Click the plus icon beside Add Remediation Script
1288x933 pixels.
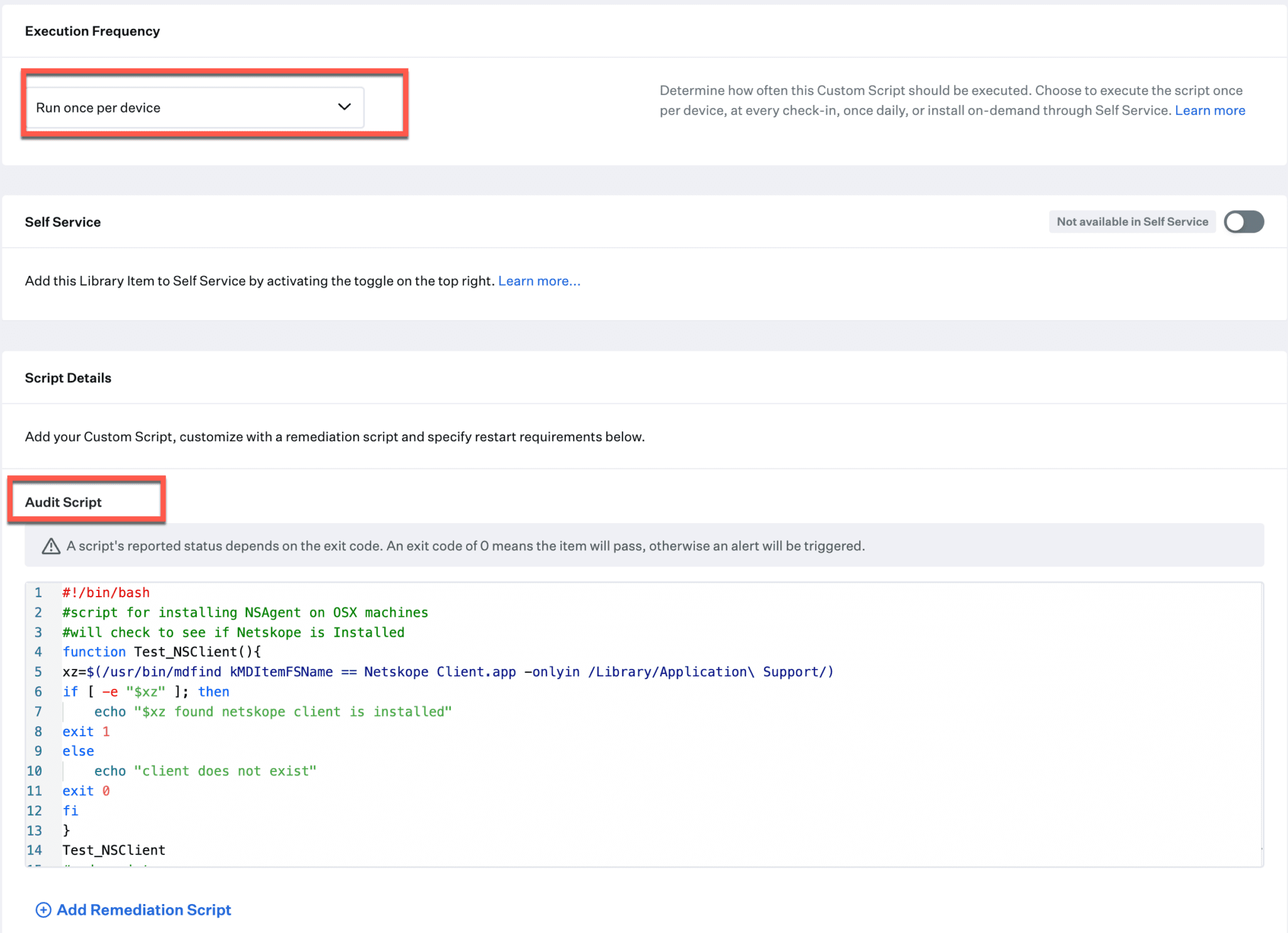pos(43,910)
